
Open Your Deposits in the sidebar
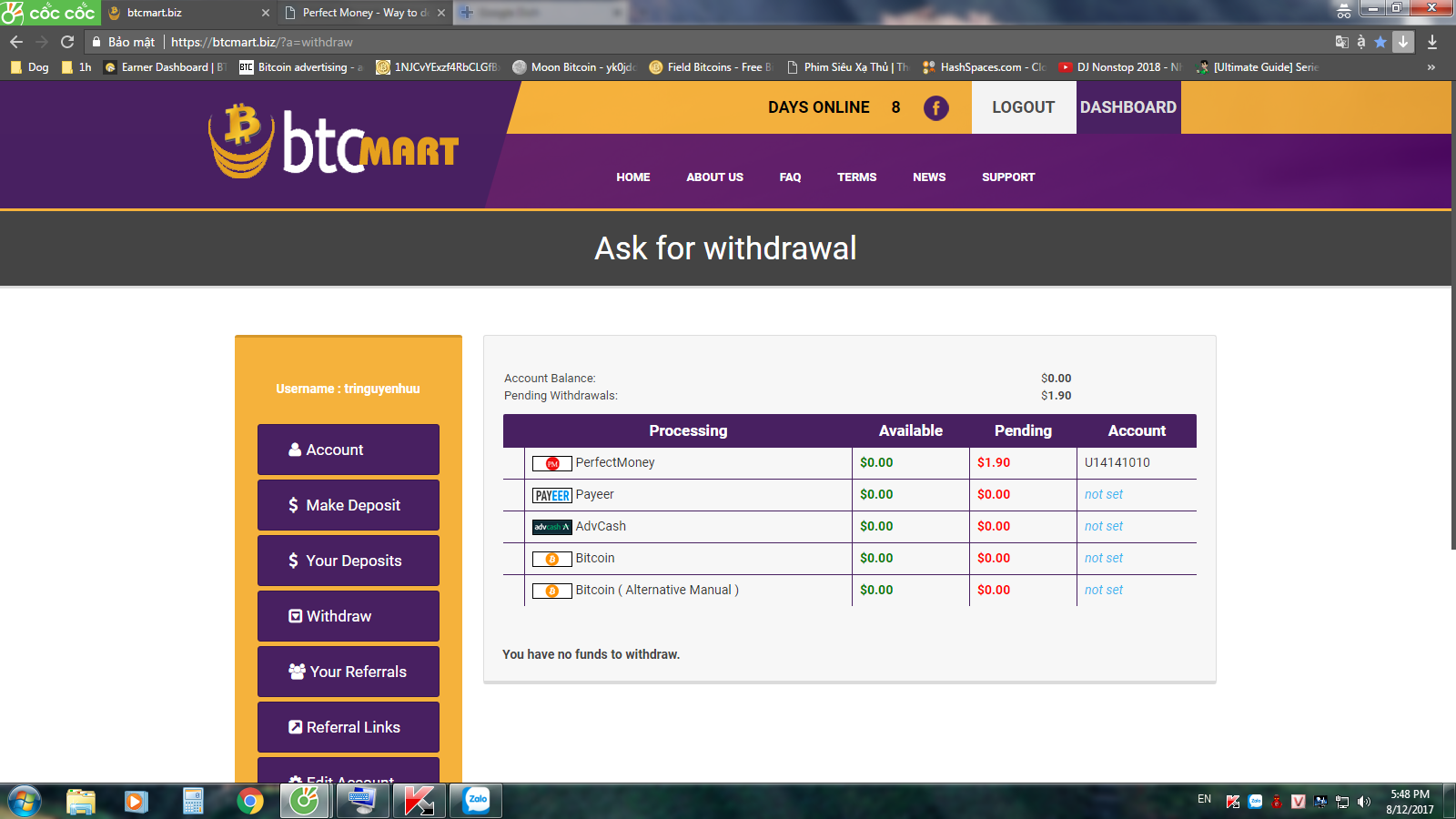(x=349, y=561)
